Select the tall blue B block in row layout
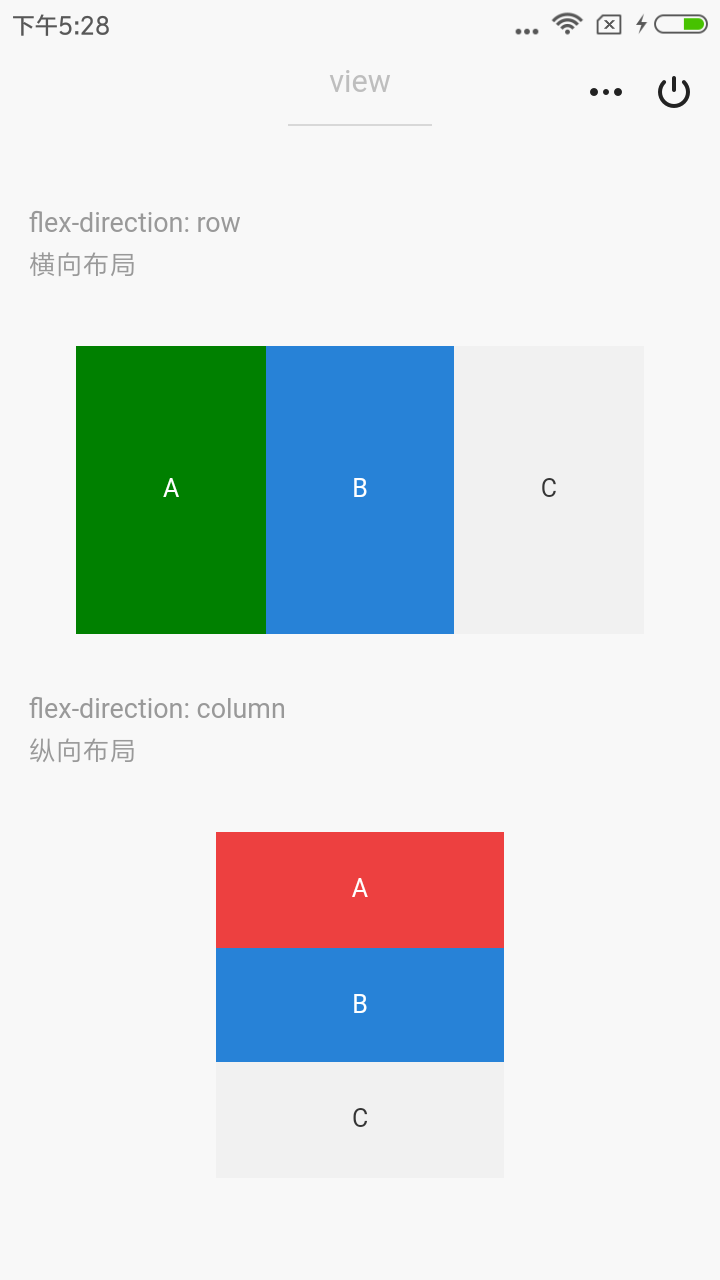Screen dimensions: 720x1280 (360, 489)
